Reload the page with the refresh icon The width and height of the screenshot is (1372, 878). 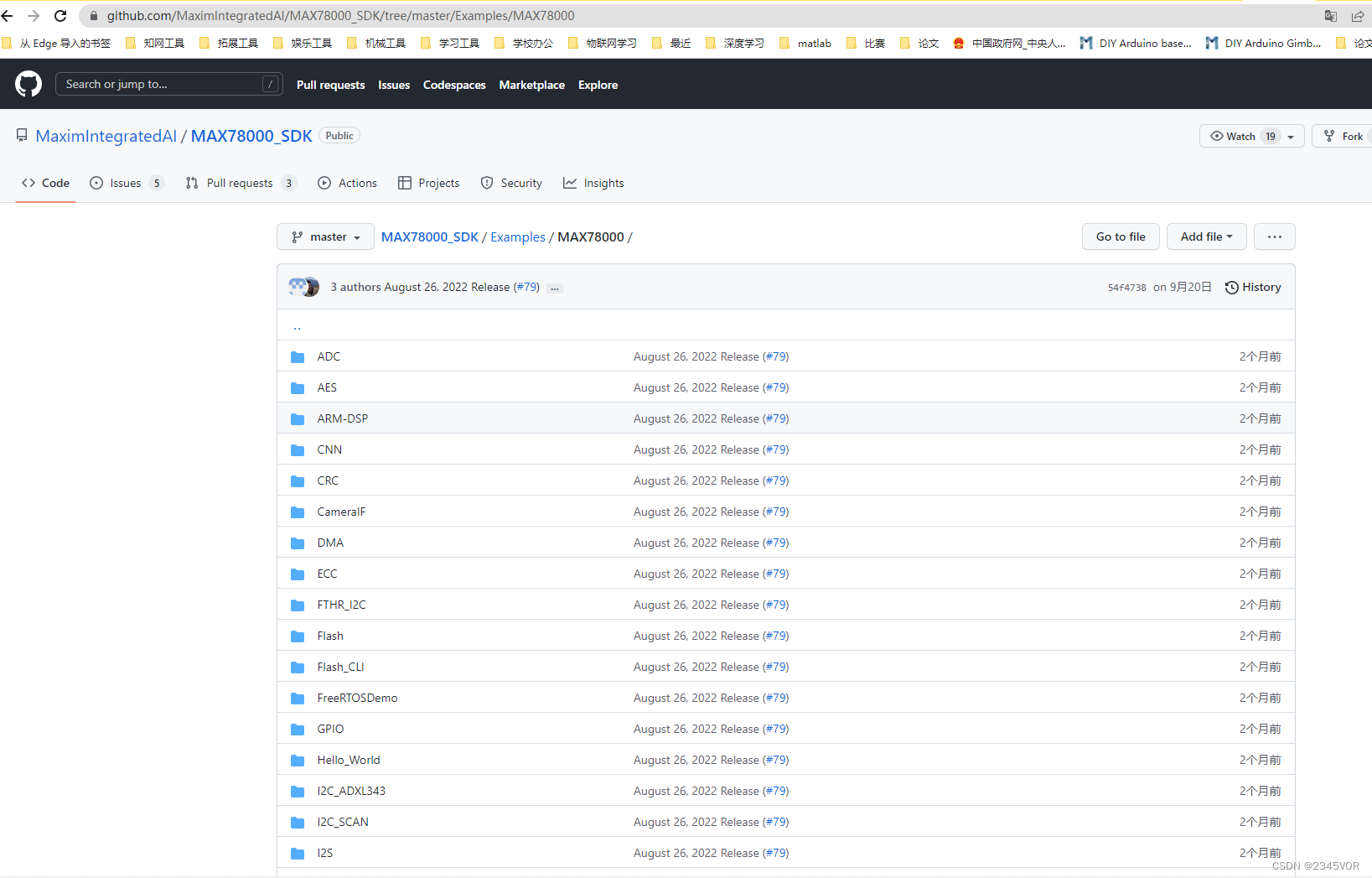60,16
